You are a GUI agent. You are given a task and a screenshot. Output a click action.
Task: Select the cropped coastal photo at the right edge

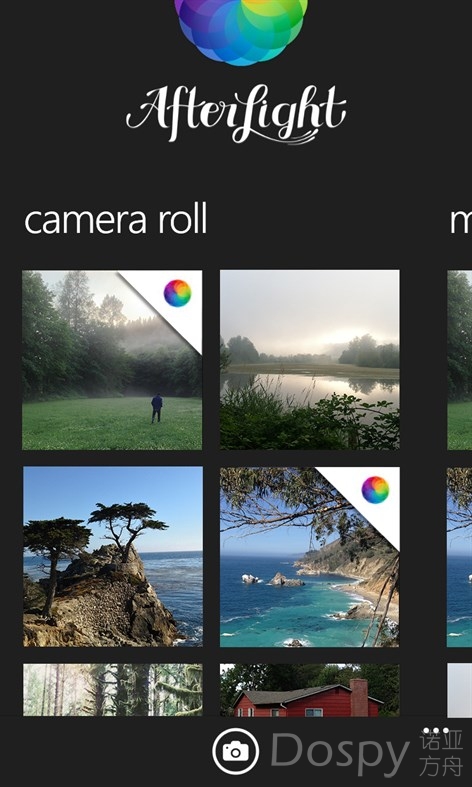coord(459,557)
